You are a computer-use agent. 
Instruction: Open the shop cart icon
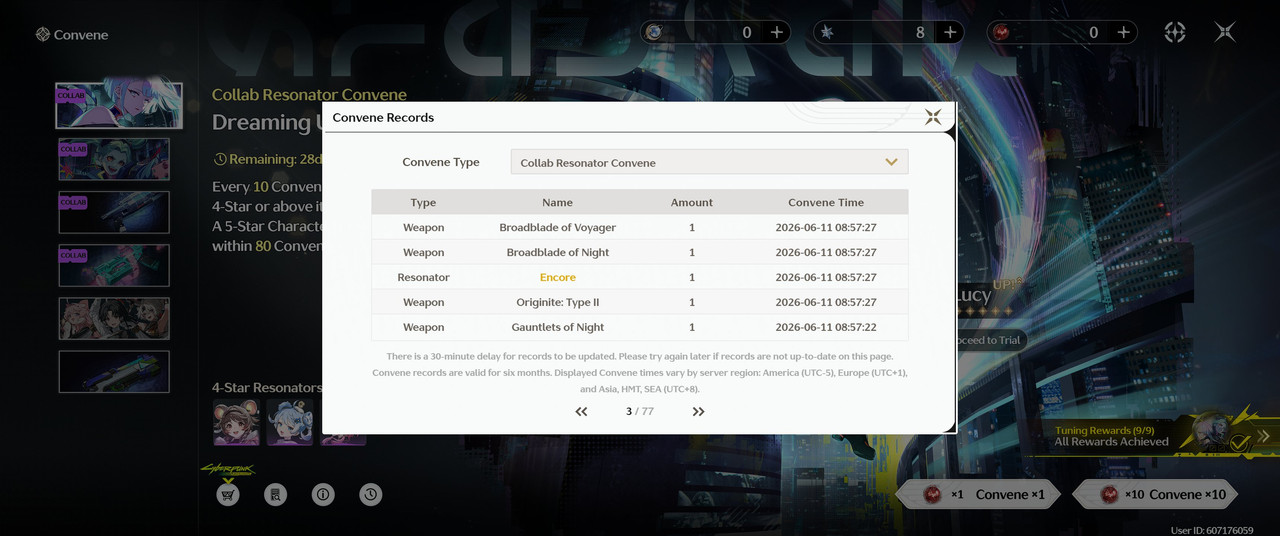click(228, 493)
